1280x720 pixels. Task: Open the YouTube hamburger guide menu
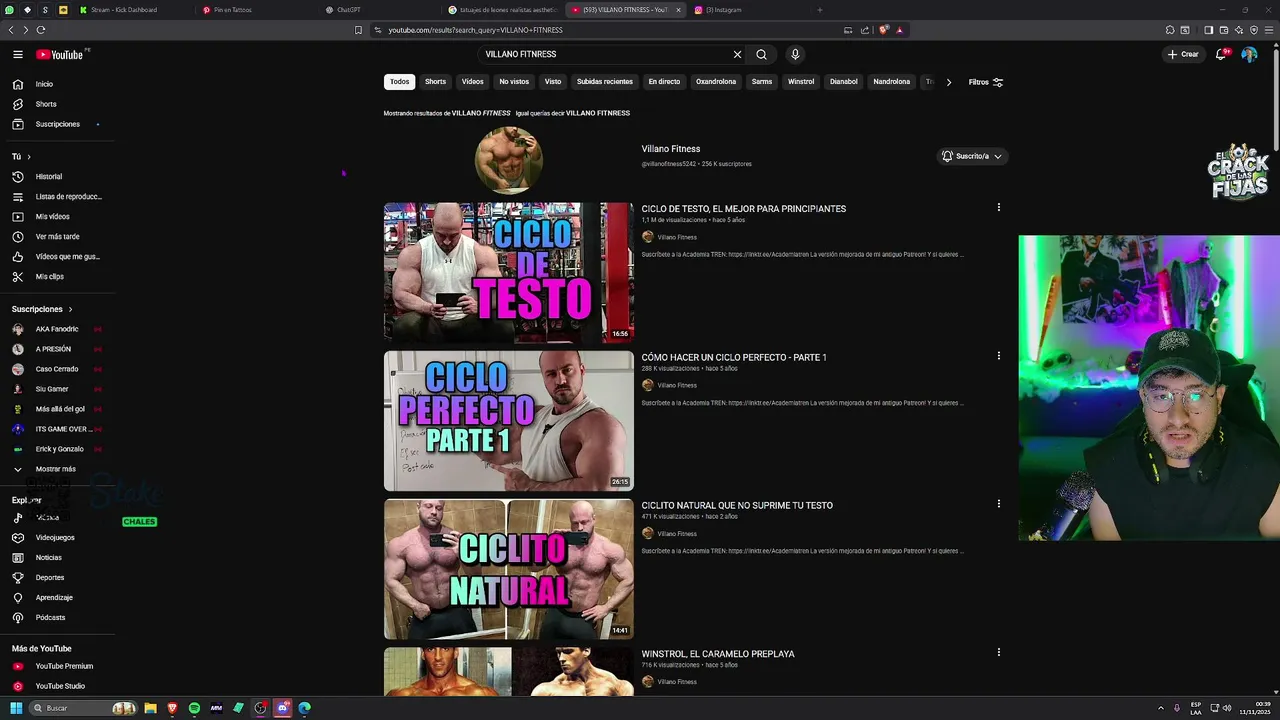click(x=18, y=55)
